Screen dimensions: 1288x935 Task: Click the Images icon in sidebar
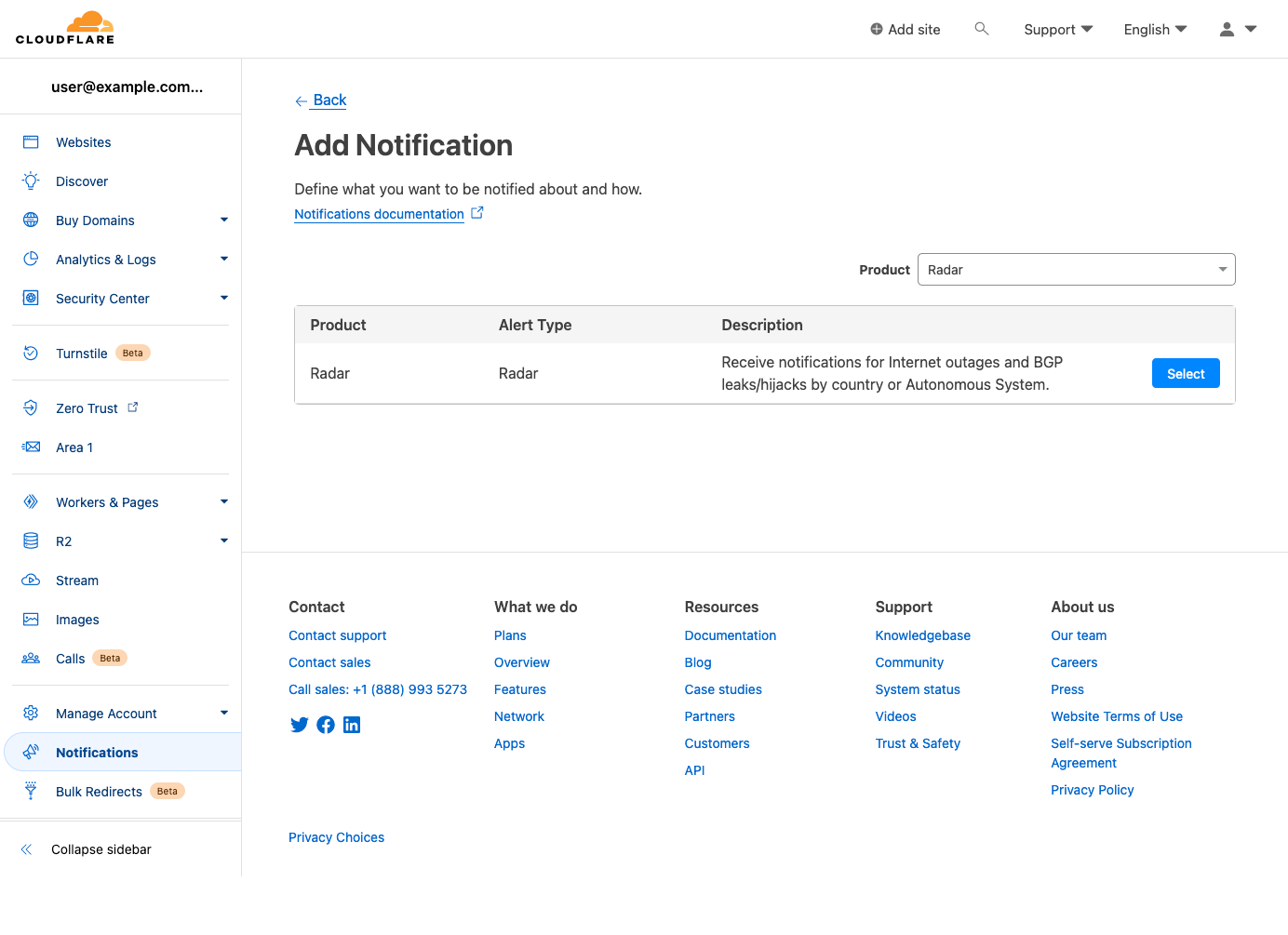[31, 620]
